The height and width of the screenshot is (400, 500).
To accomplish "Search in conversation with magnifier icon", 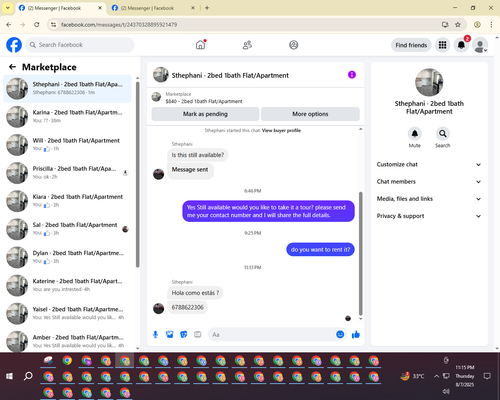I will click(x=443, y=134).
